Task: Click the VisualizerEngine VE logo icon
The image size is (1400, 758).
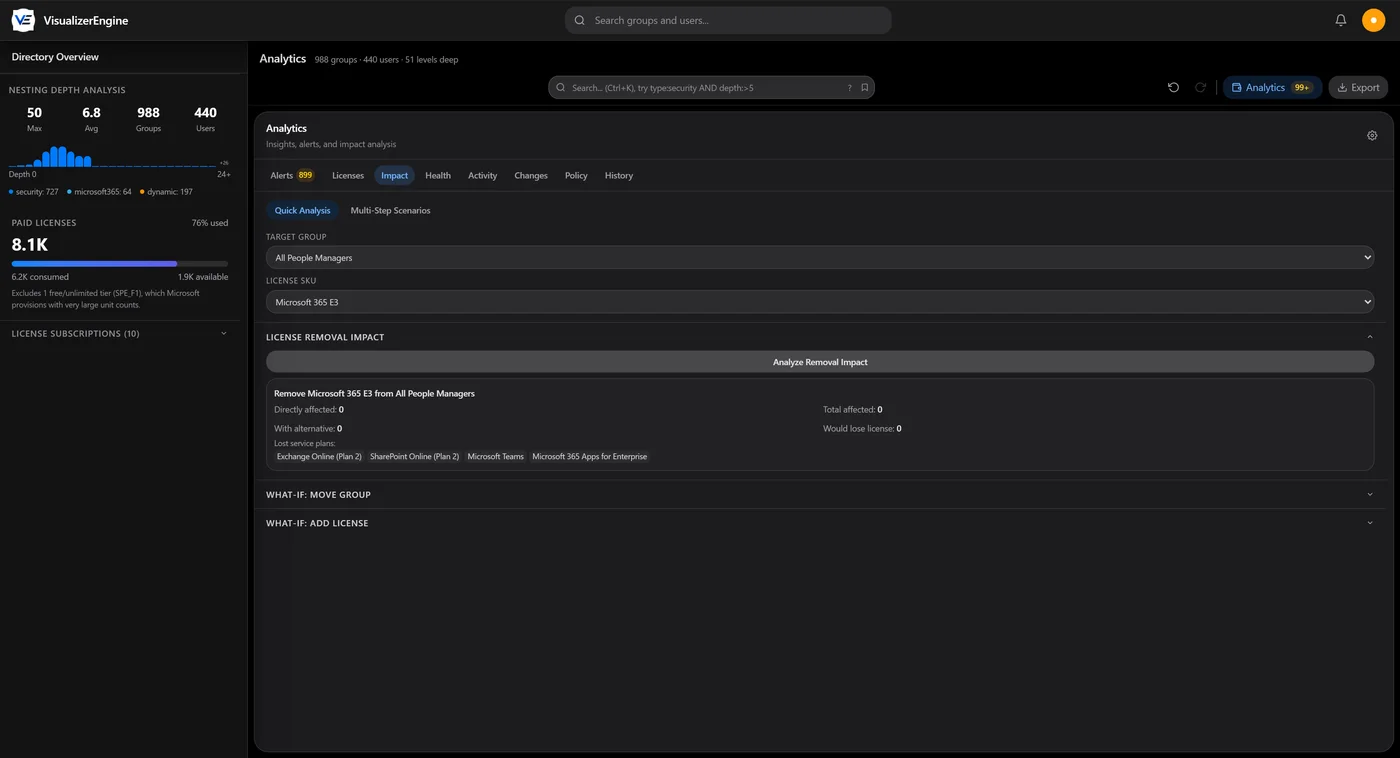Action: point(23,20)
